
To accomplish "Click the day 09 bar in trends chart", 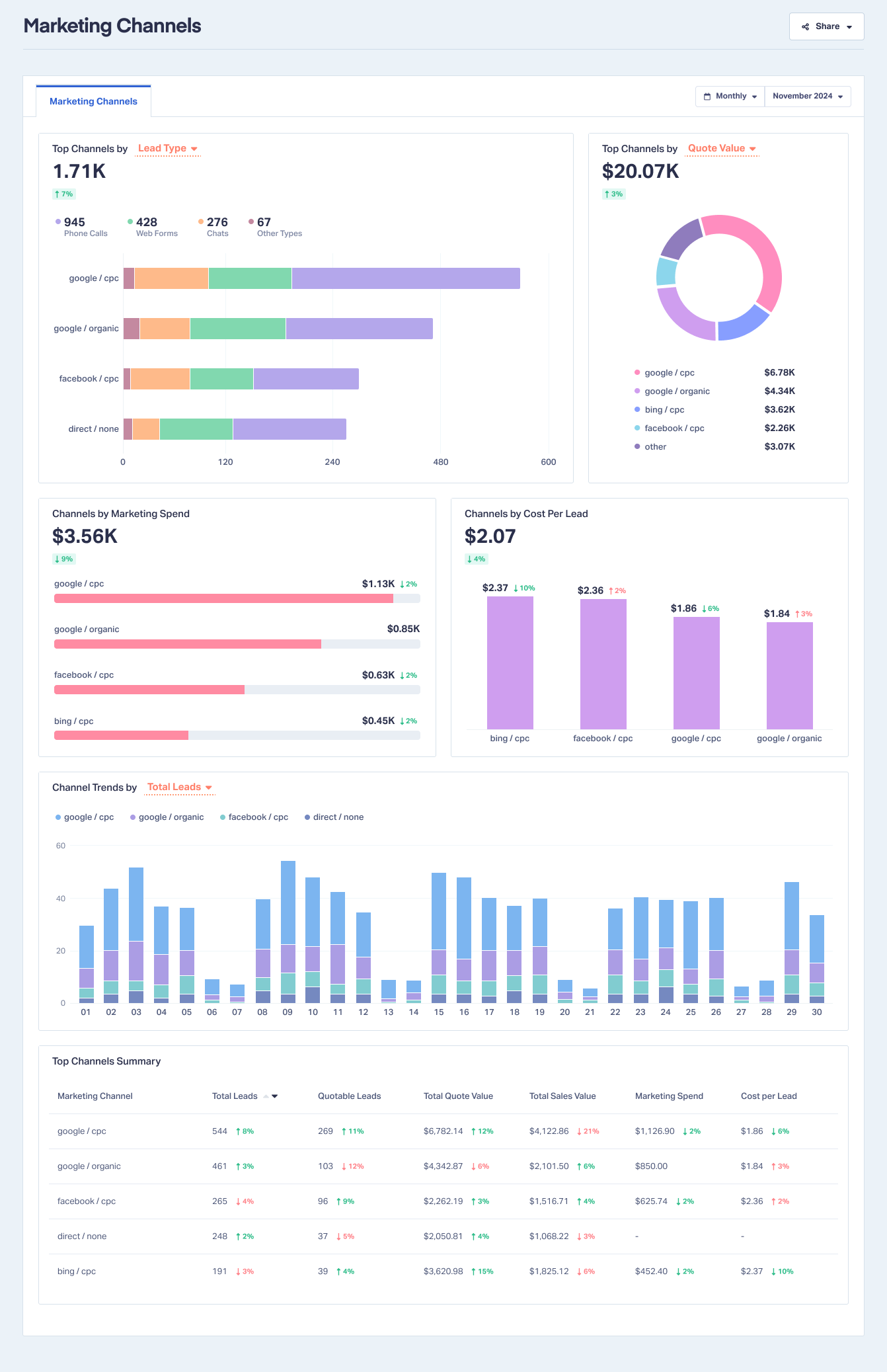I will click(288, 932).
